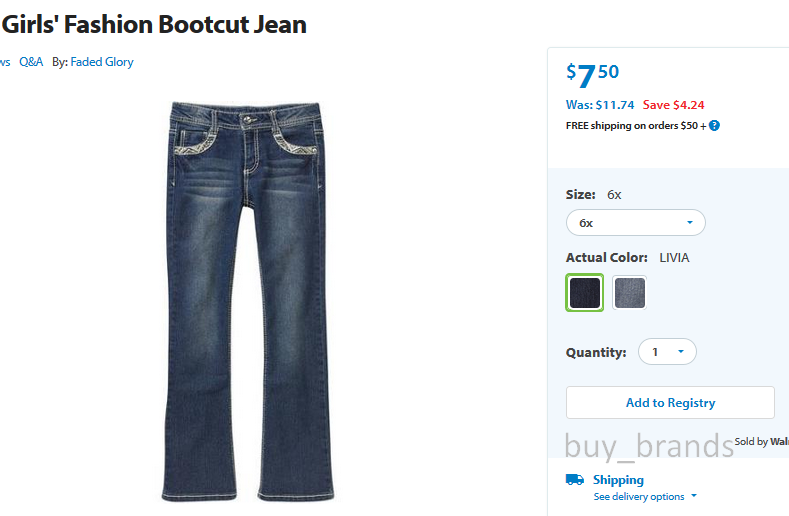
Task: Click the shipping truck icon
Action: click(575, 479)
